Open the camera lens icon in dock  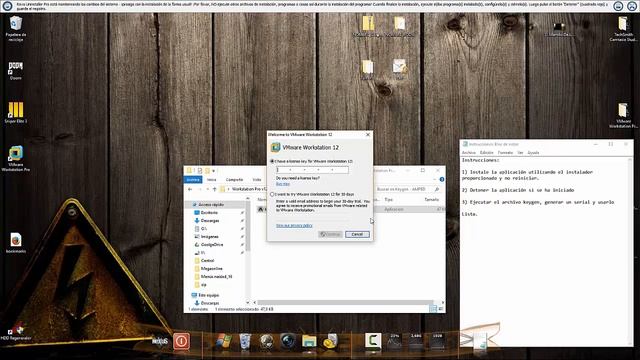(288, 341)
